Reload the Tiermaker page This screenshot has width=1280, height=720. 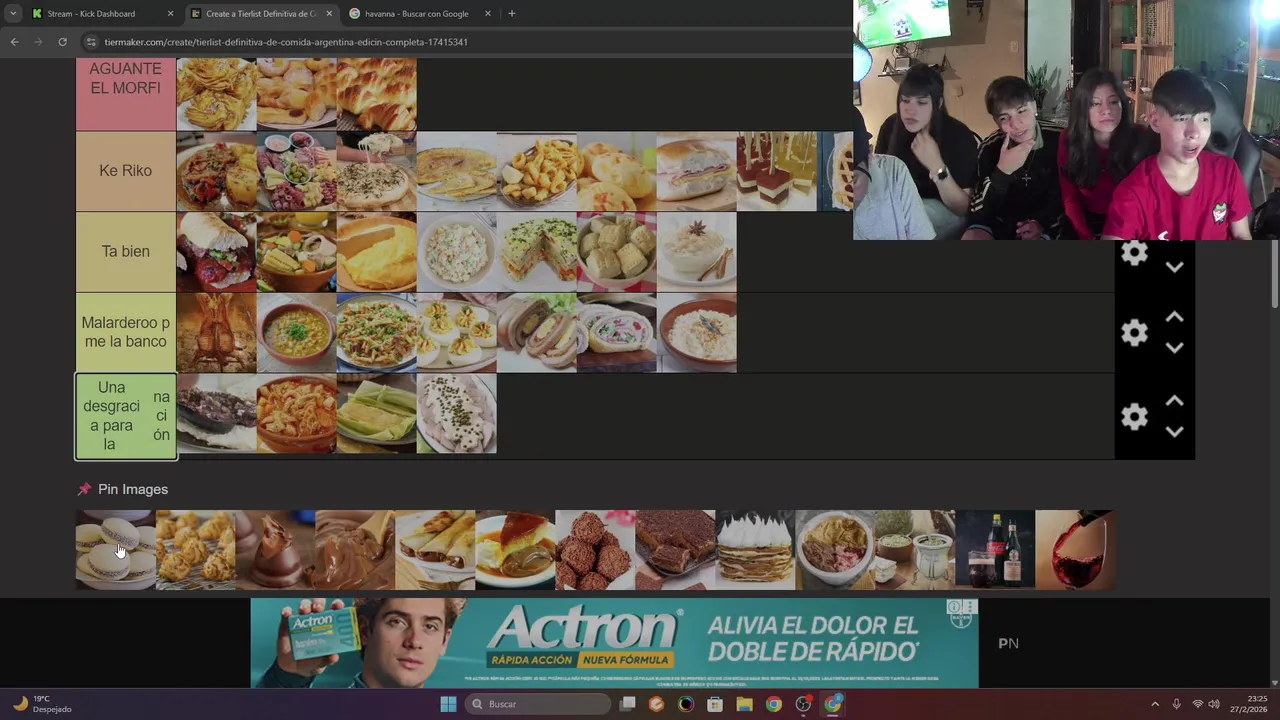pos(62,42)
